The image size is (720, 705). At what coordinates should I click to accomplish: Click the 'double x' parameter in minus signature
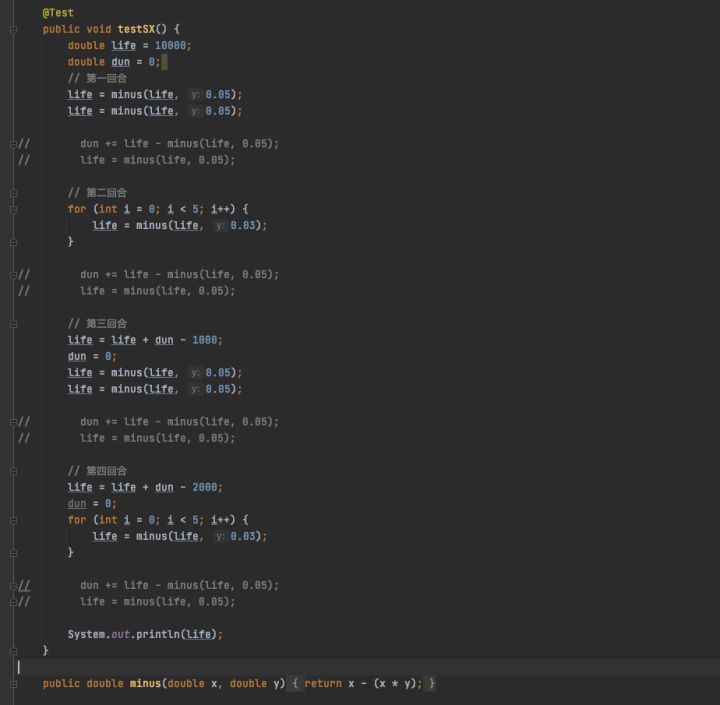click(192, 683)
